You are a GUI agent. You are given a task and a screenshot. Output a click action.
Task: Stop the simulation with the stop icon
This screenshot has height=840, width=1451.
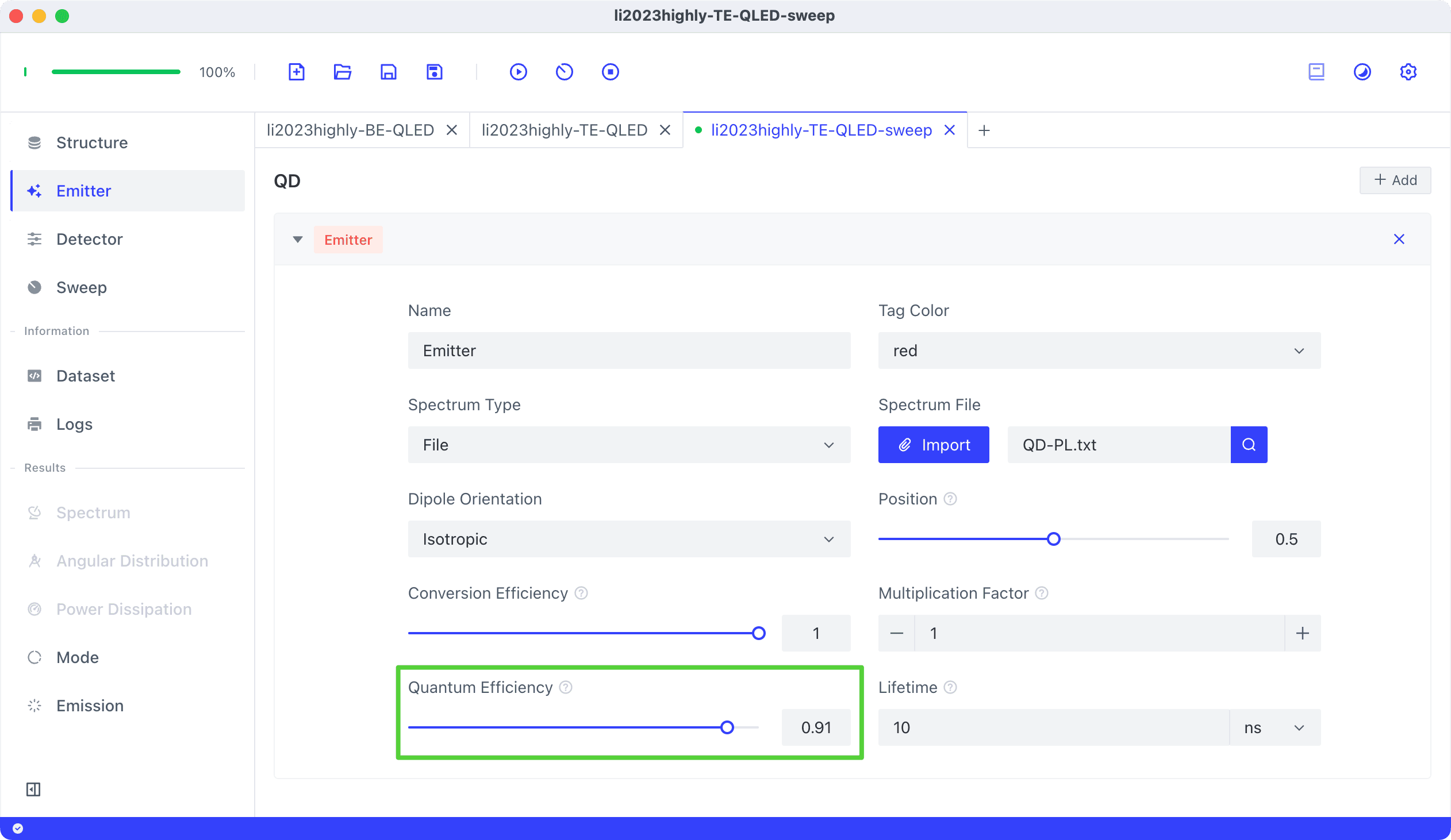(611, 72)
